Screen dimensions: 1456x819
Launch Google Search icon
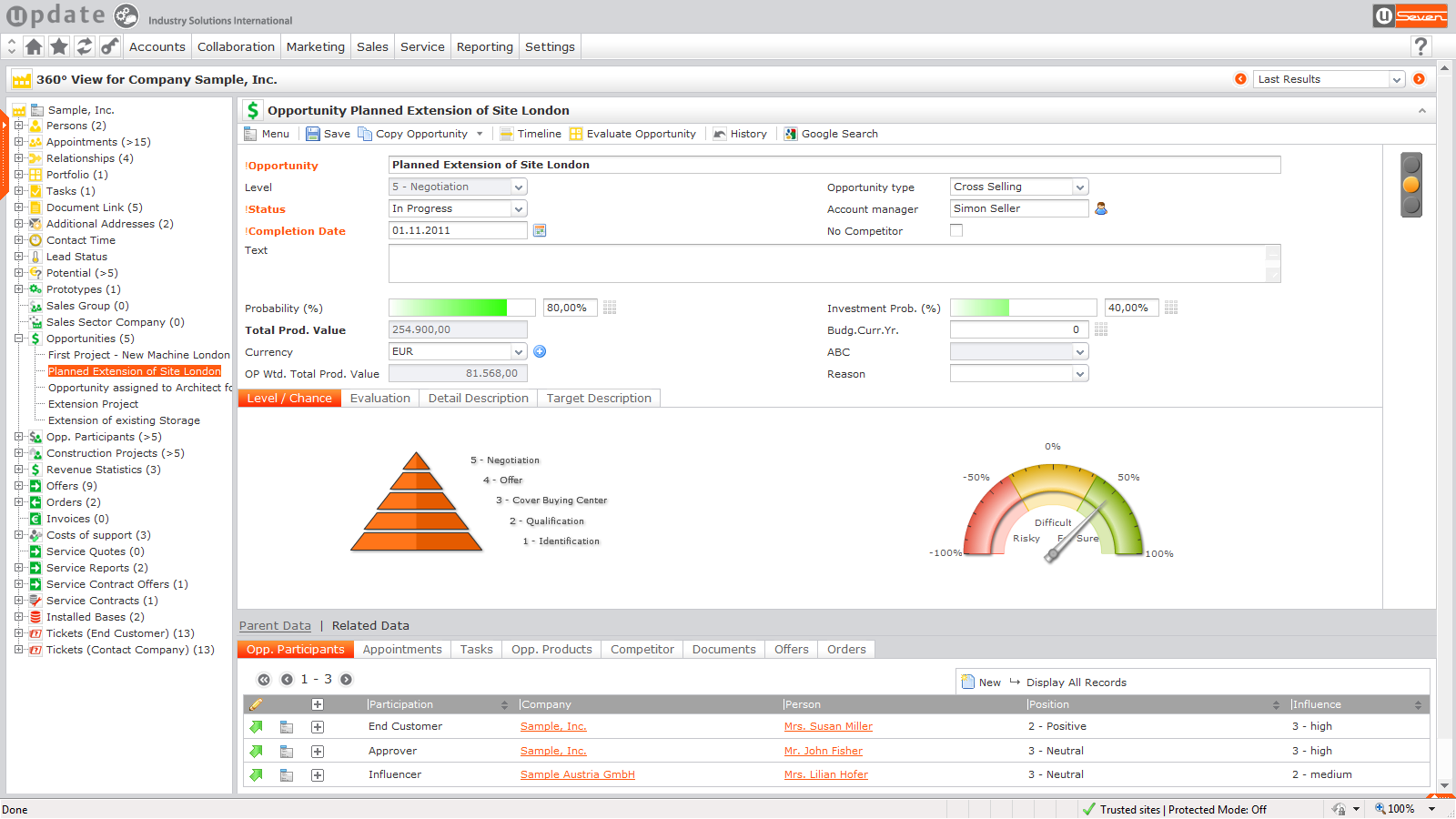[x=791, y=134]
